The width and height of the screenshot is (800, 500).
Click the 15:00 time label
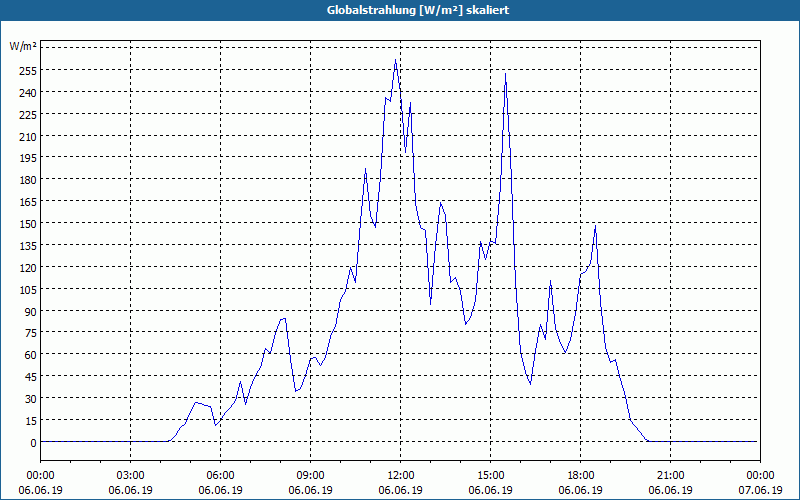pyautogui.click(x=490, y=476)
